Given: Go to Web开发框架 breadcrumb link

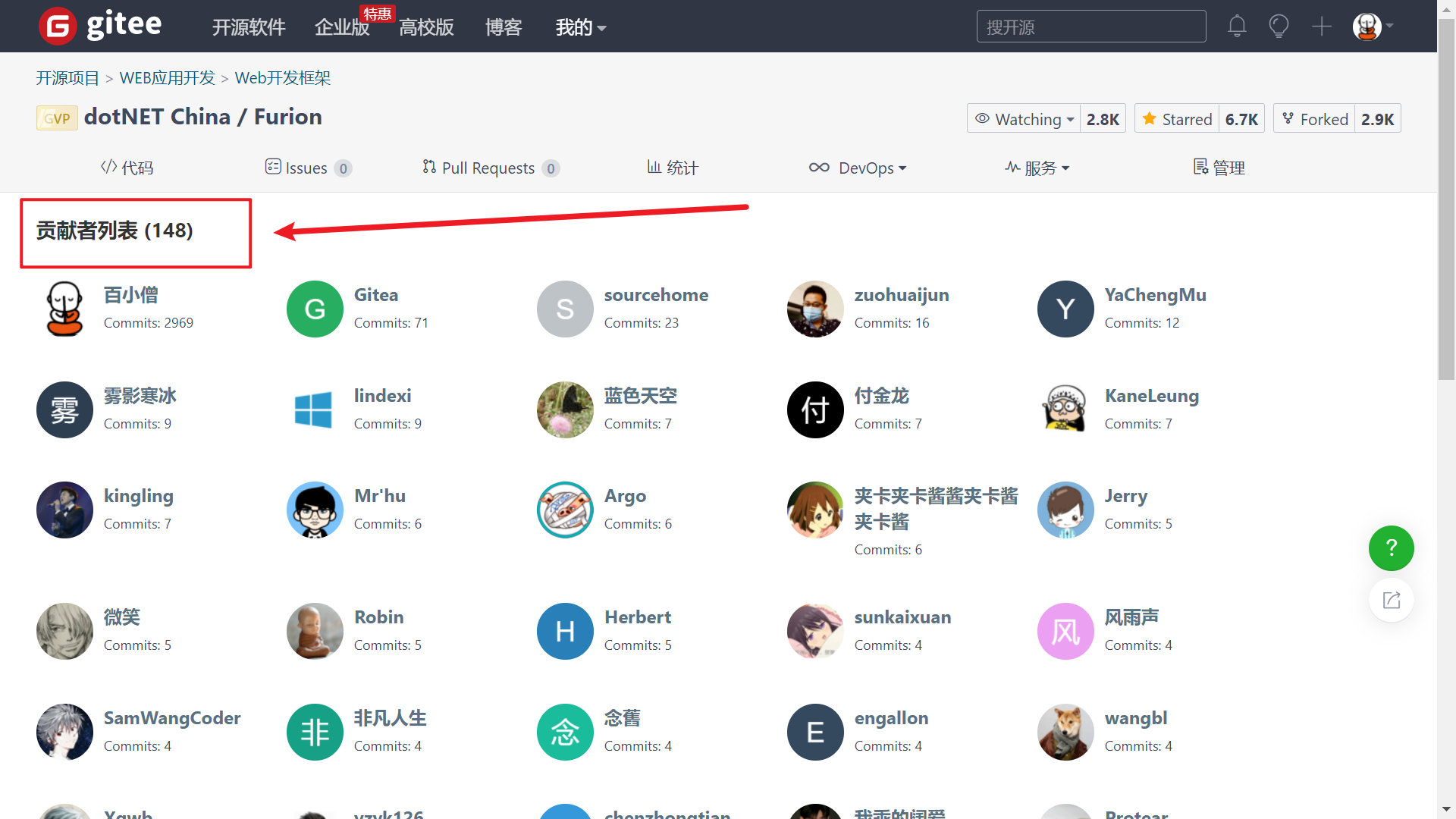Looking at the screenshot, I should [x=283, y=78].
